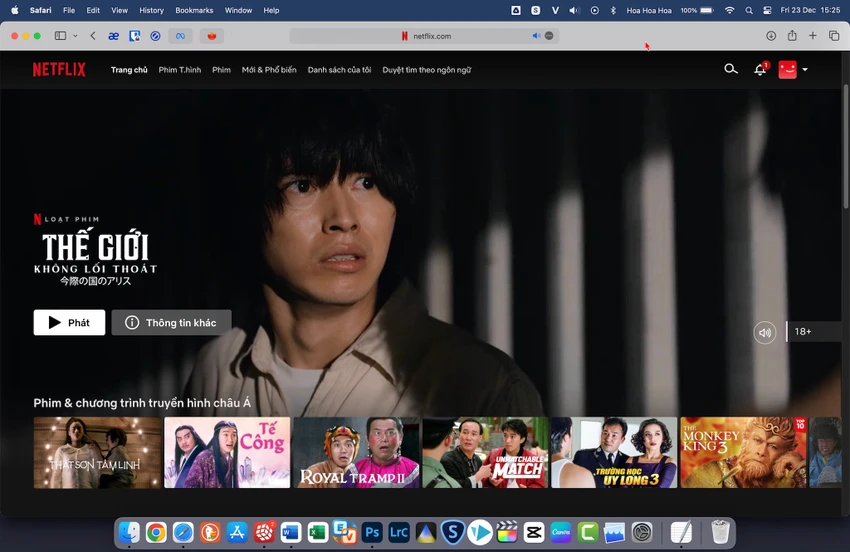
Task: Open Control Center in menu bar
Action: 767,10
